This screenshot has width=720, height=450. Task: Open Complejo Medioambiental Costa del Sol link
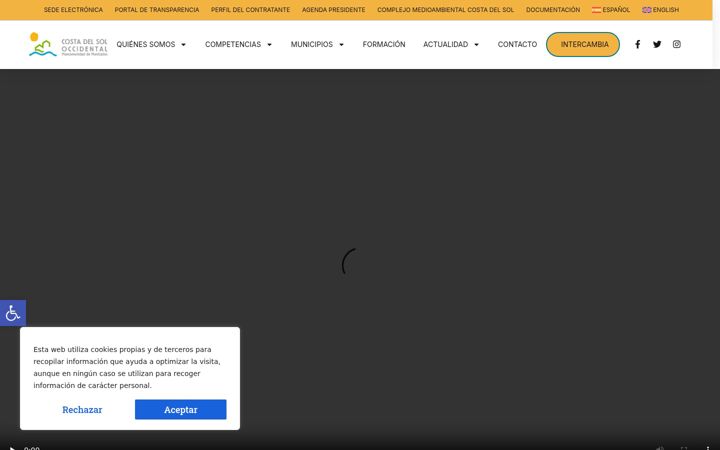point(445,10)
